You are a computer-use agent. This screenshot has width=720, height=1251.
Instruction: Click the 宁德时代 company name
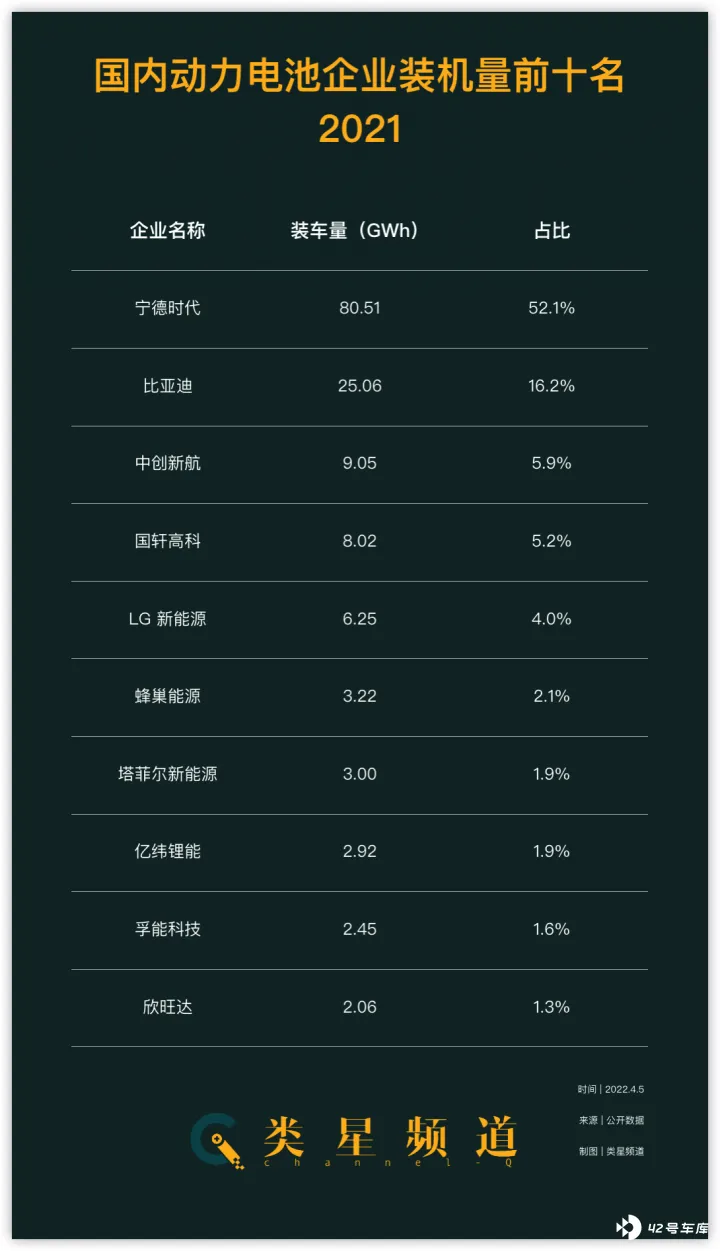168,308
